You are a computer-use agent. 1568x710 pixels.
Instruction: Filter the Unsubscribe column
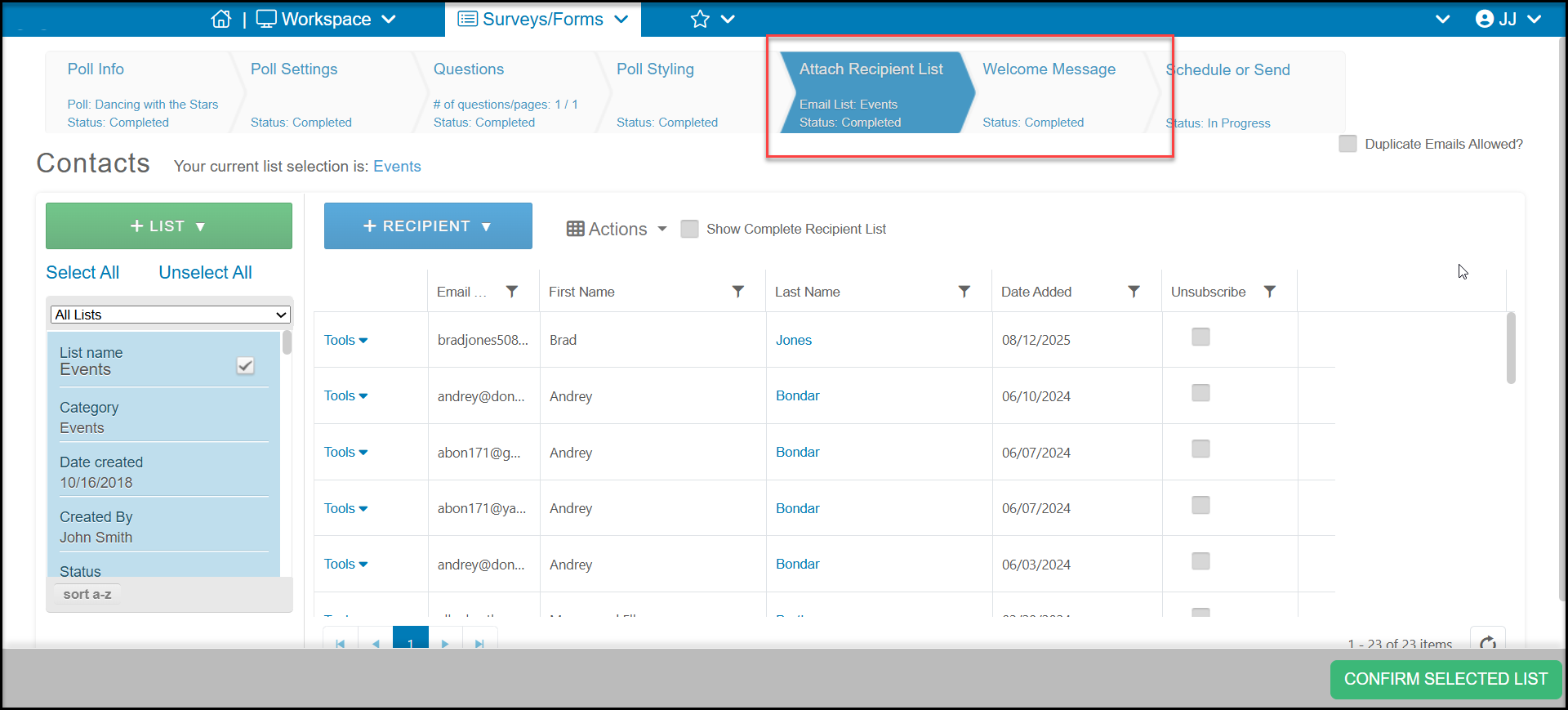(1270, 292)
